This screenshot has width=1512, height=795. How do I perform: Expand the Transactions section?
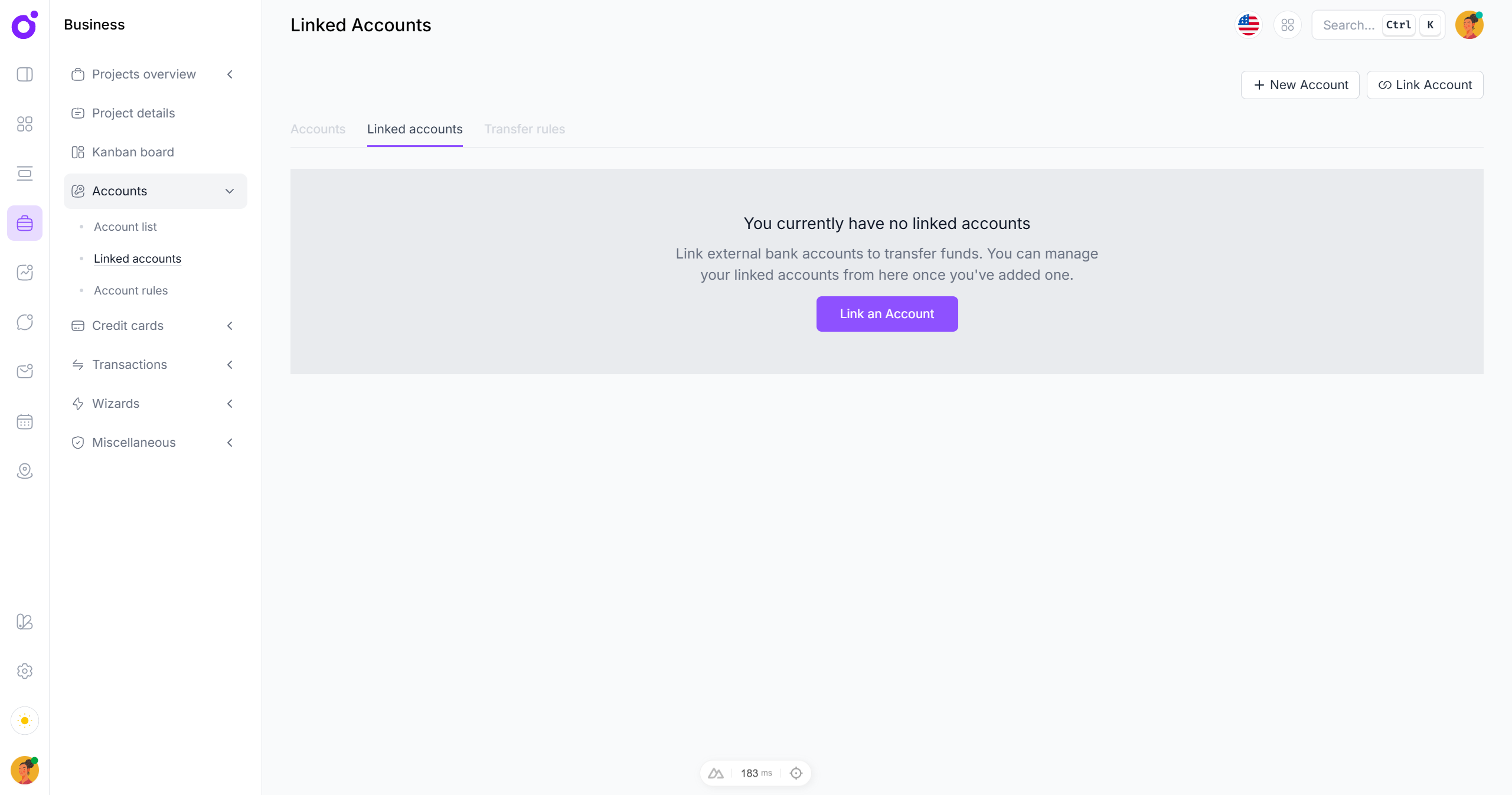pyautogui.click(x=230, y=365)
